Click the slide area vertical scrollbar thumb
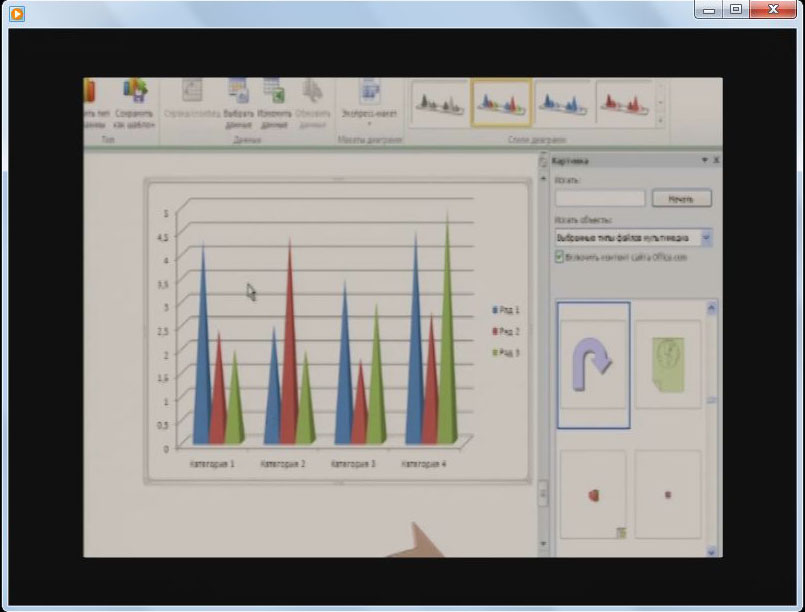 tap(543, 494)
